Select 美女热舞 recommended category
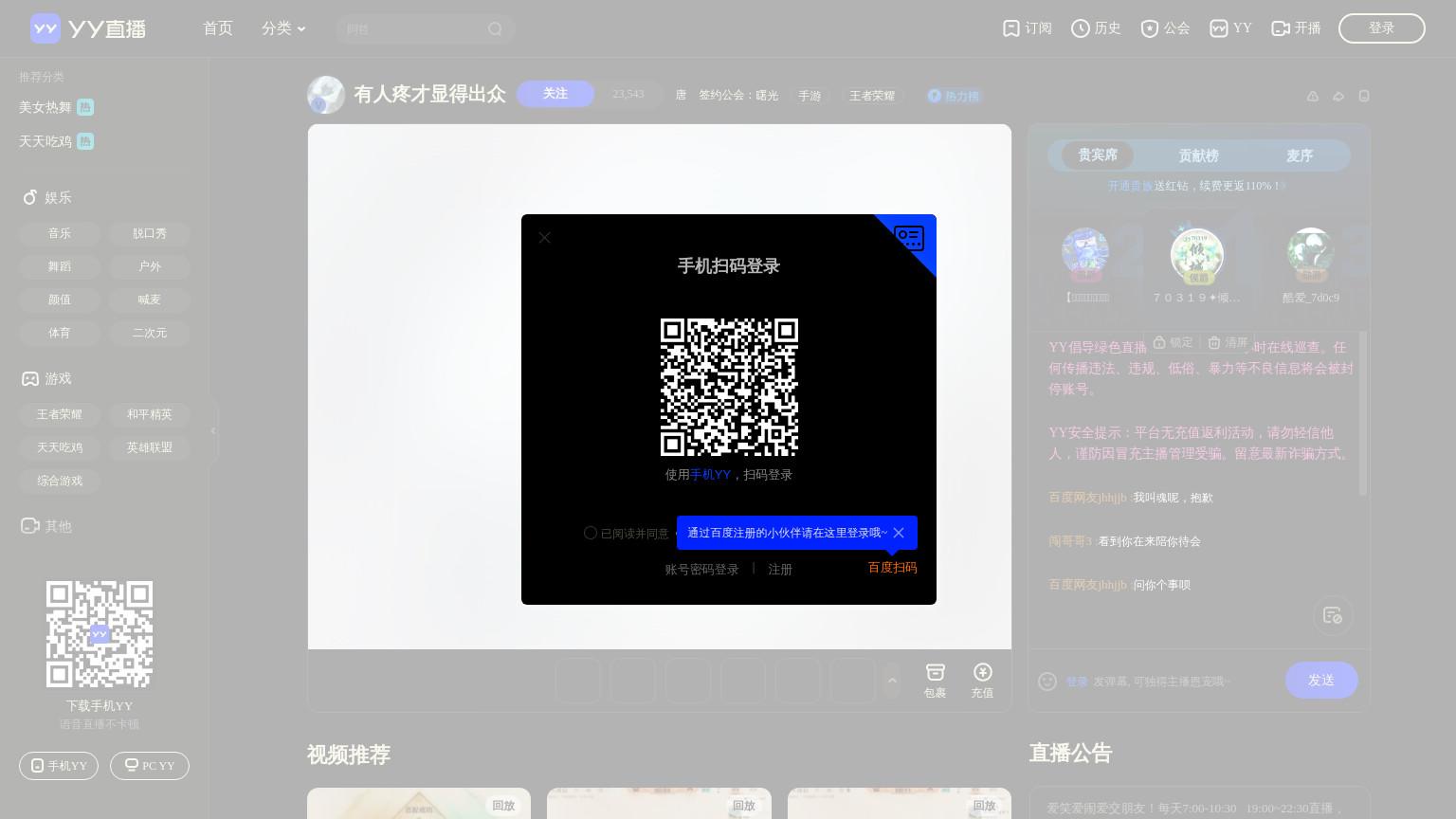1456x819 pixels. pyautogui.click(x=56, y=107)
